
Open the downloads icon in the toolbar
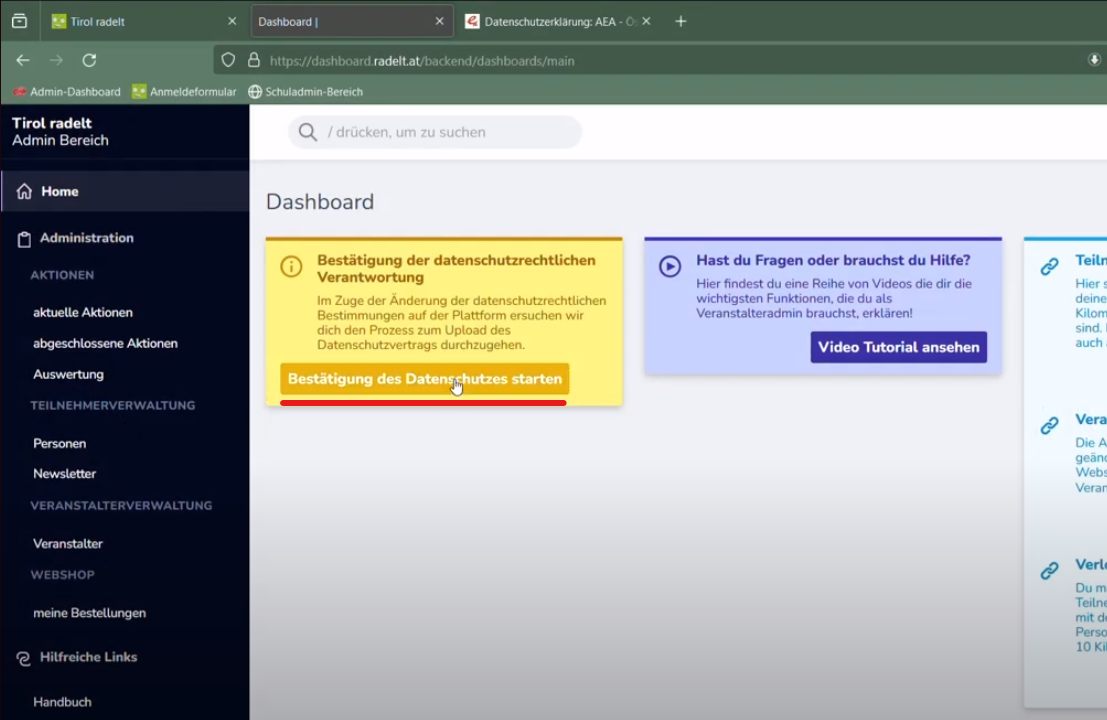(1094, 61)
